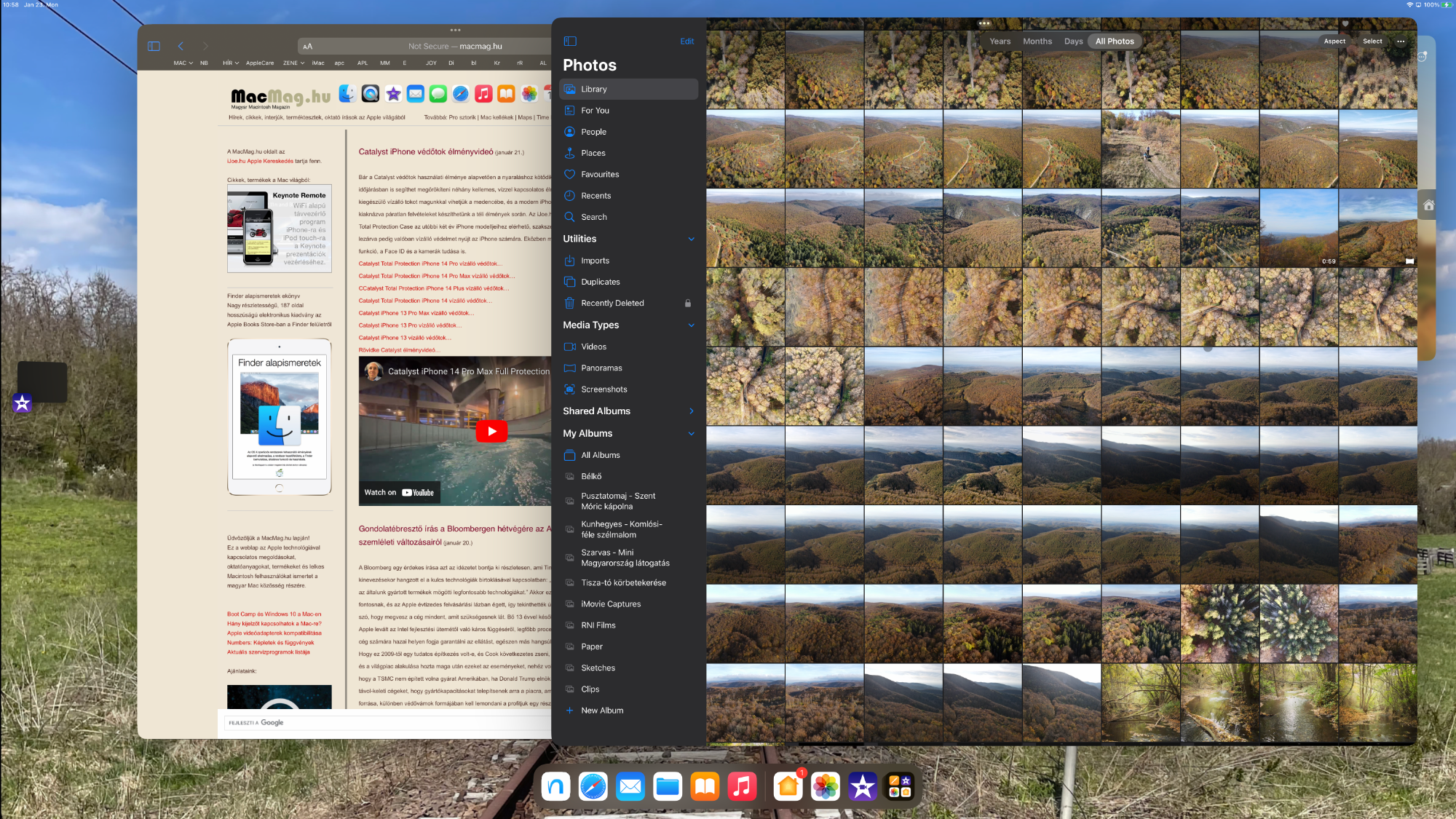This screenshot has height=819, width=1456.
Task: Open the 0:59 aerial video thumbnail
Action: click(x=1299, y=228)
